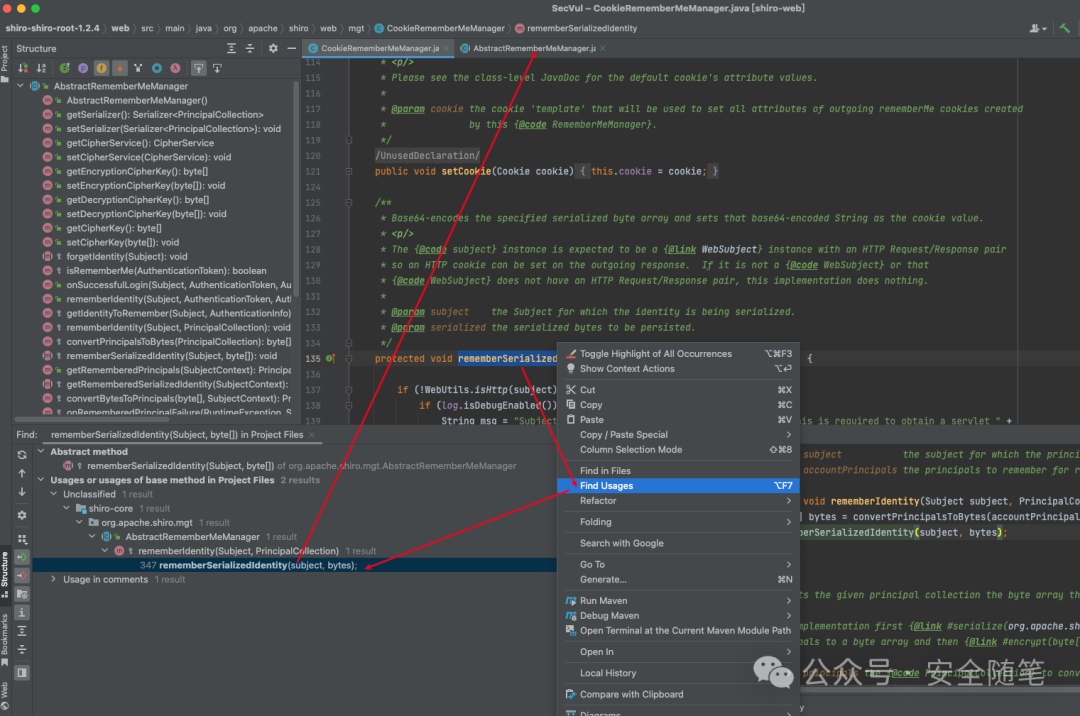Close the CookieRememberMeManager.java tab
The width and height of the screenshot is (1080, 716).
[446, 48]
